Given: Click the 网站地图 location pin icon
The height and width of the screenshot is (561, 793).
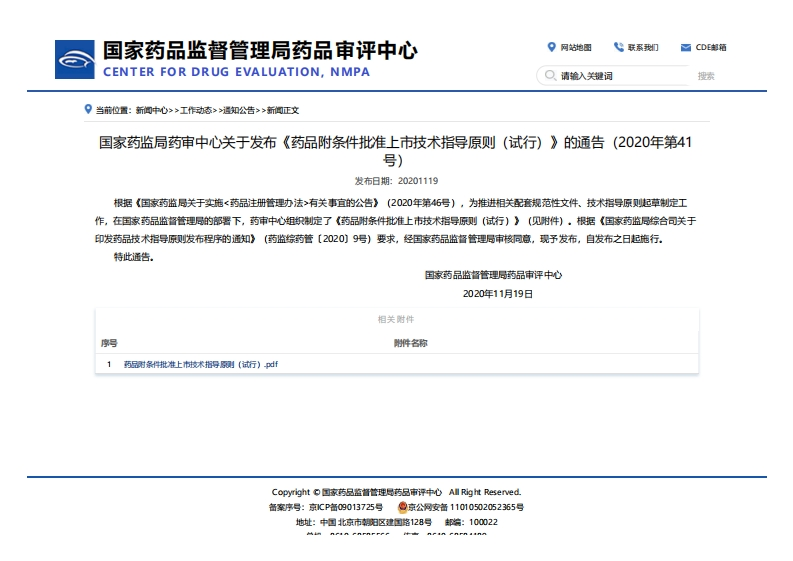Looking at the screenshot, I should click(551, 47).
